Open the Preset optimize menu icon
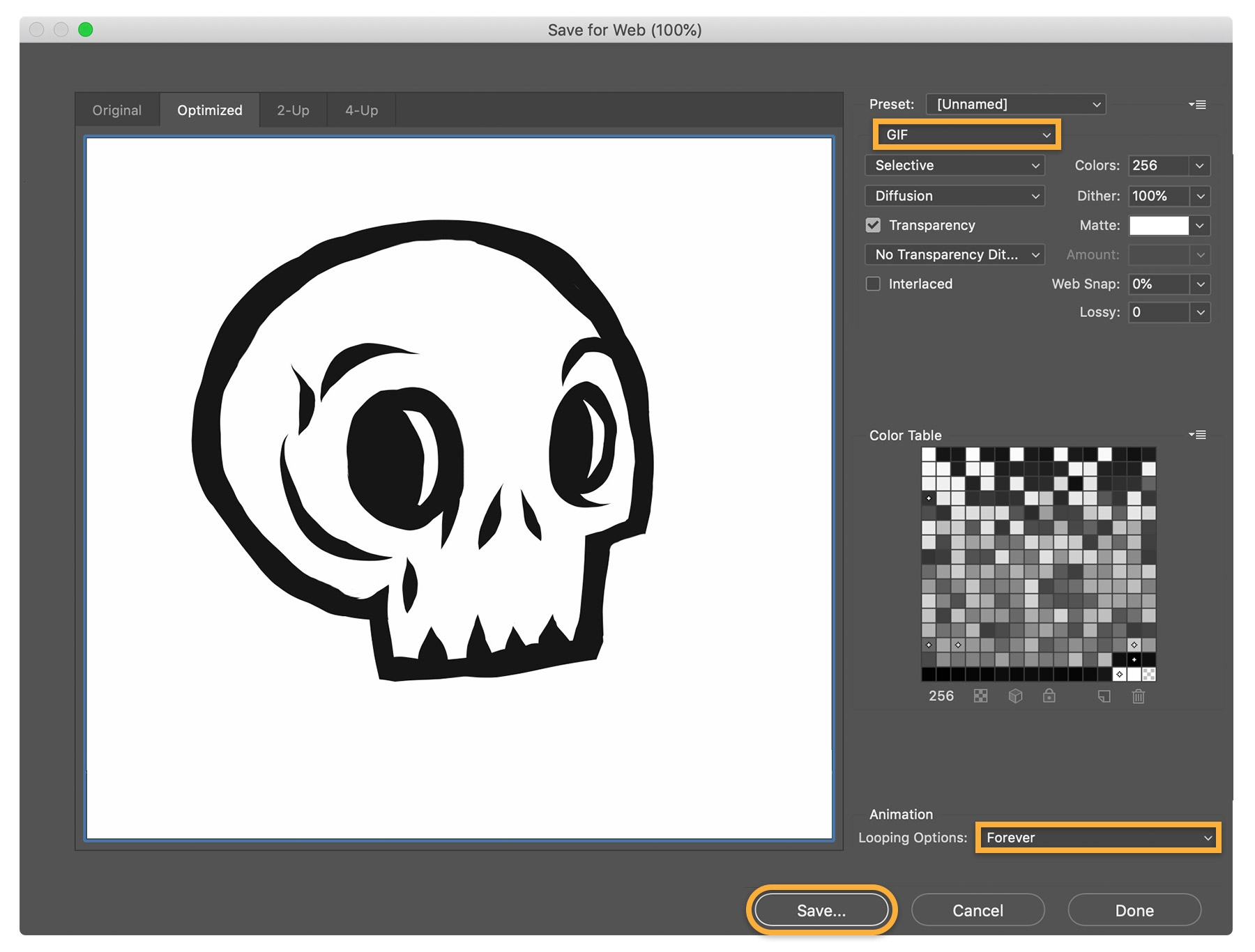The width and height of the screenshot is (1255, 952). (1197, 105)
